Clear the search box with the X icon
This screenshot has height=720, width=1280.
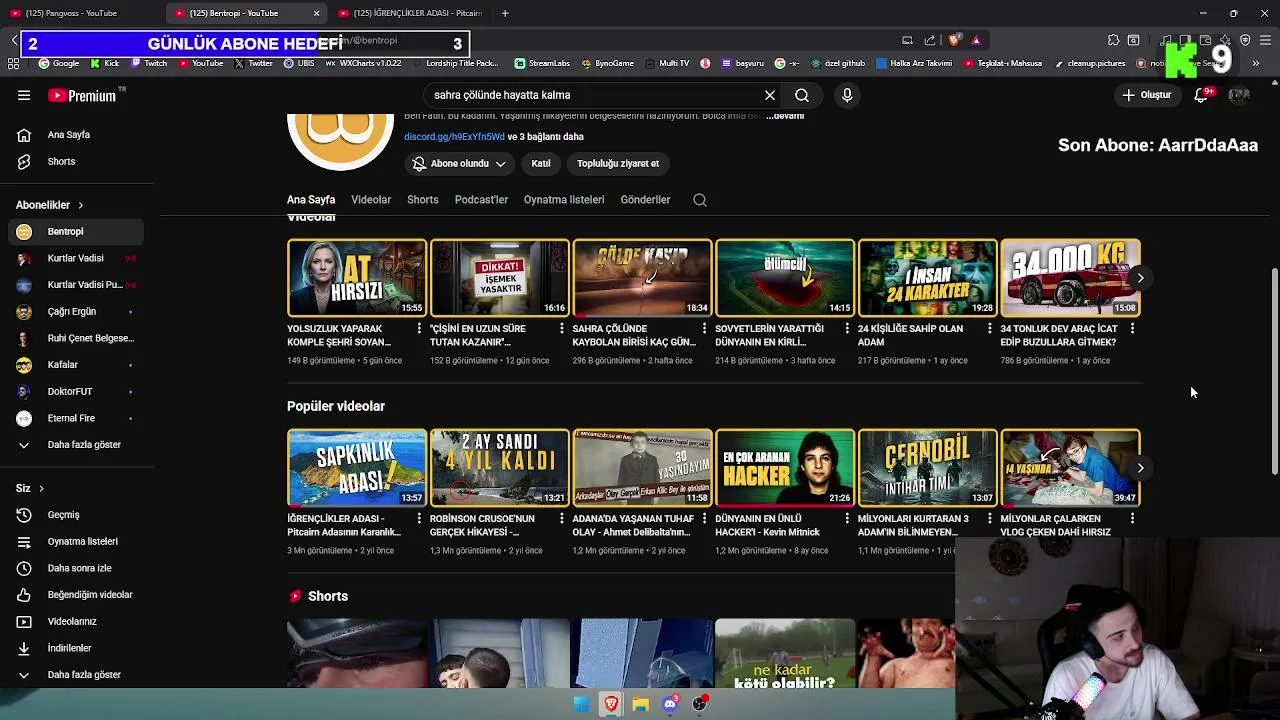770,95
